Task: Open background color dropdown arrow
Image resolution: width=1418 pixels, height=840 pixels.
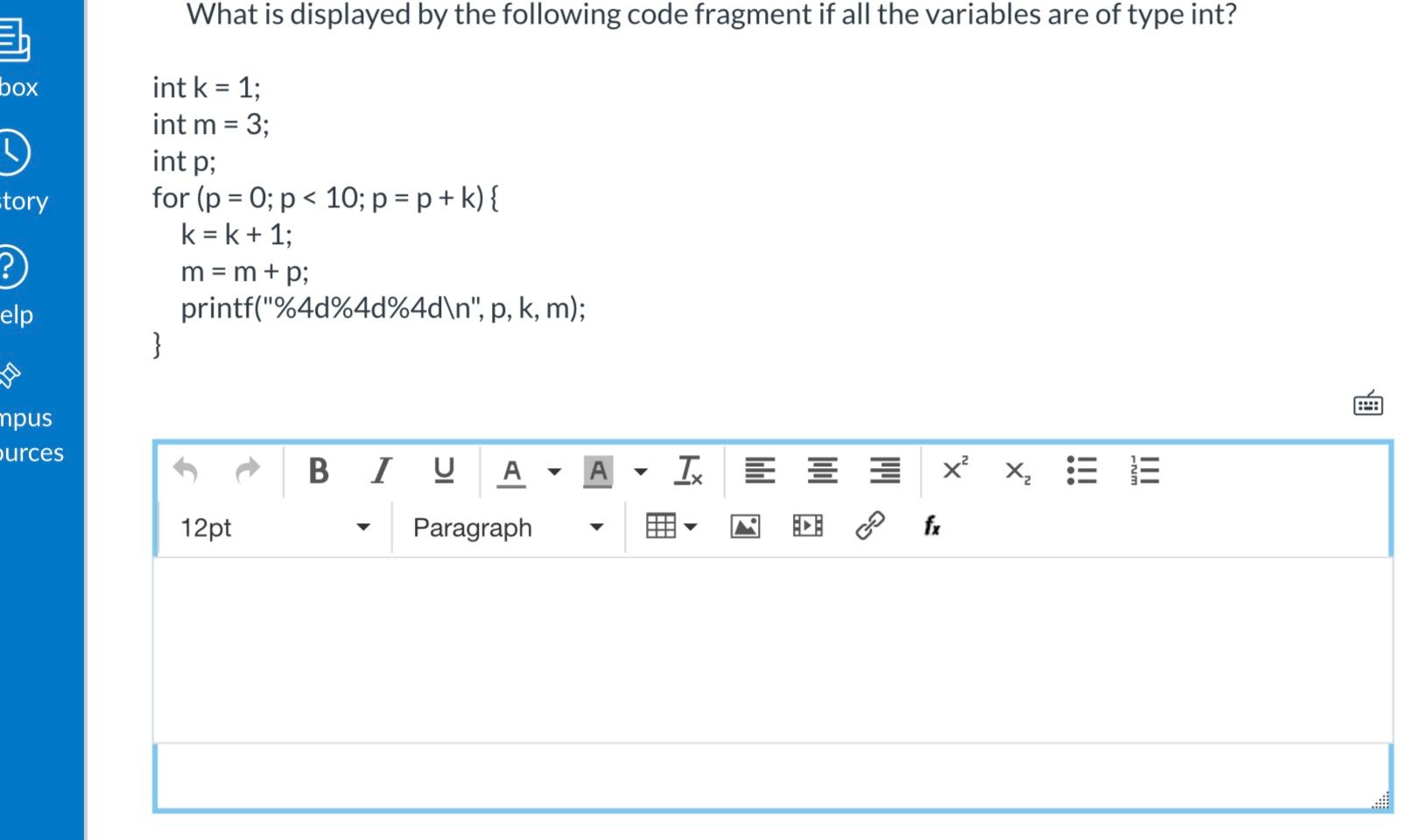Action: pos(641,472)
